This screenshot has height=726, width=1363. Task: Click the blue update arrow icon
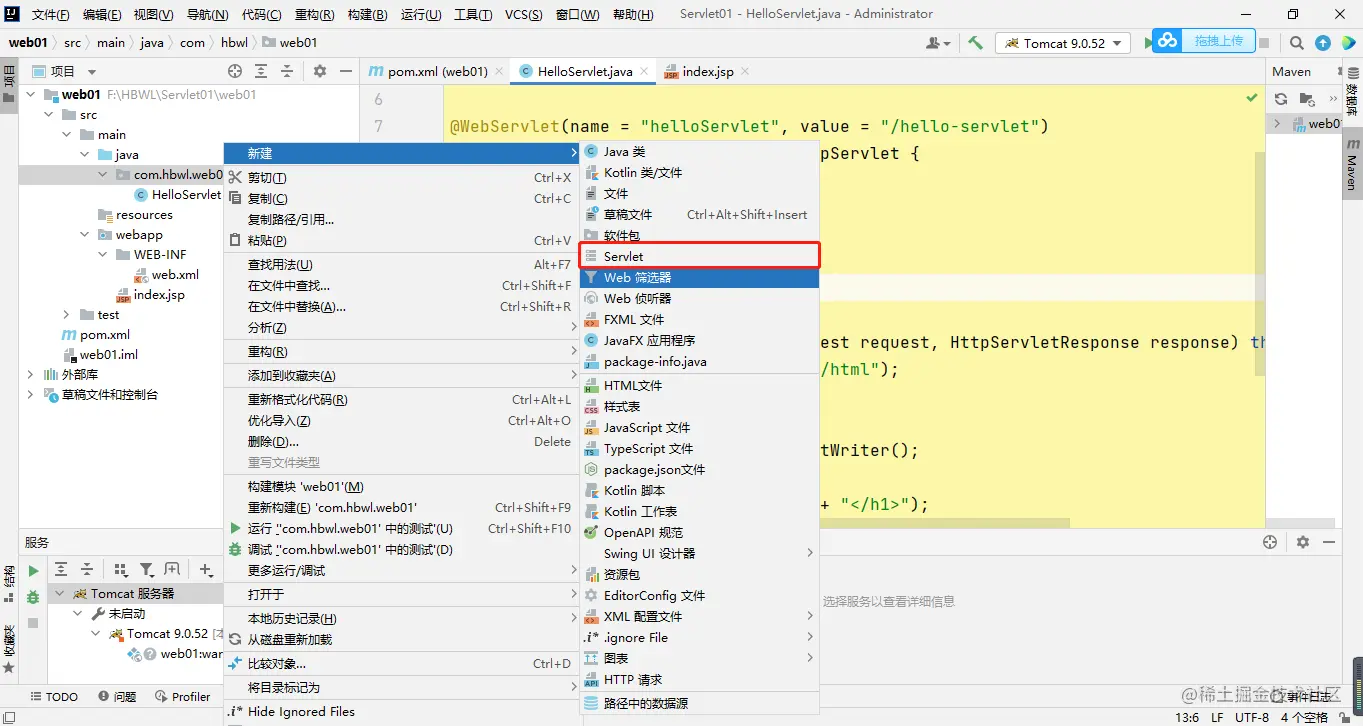(1323, 43)
